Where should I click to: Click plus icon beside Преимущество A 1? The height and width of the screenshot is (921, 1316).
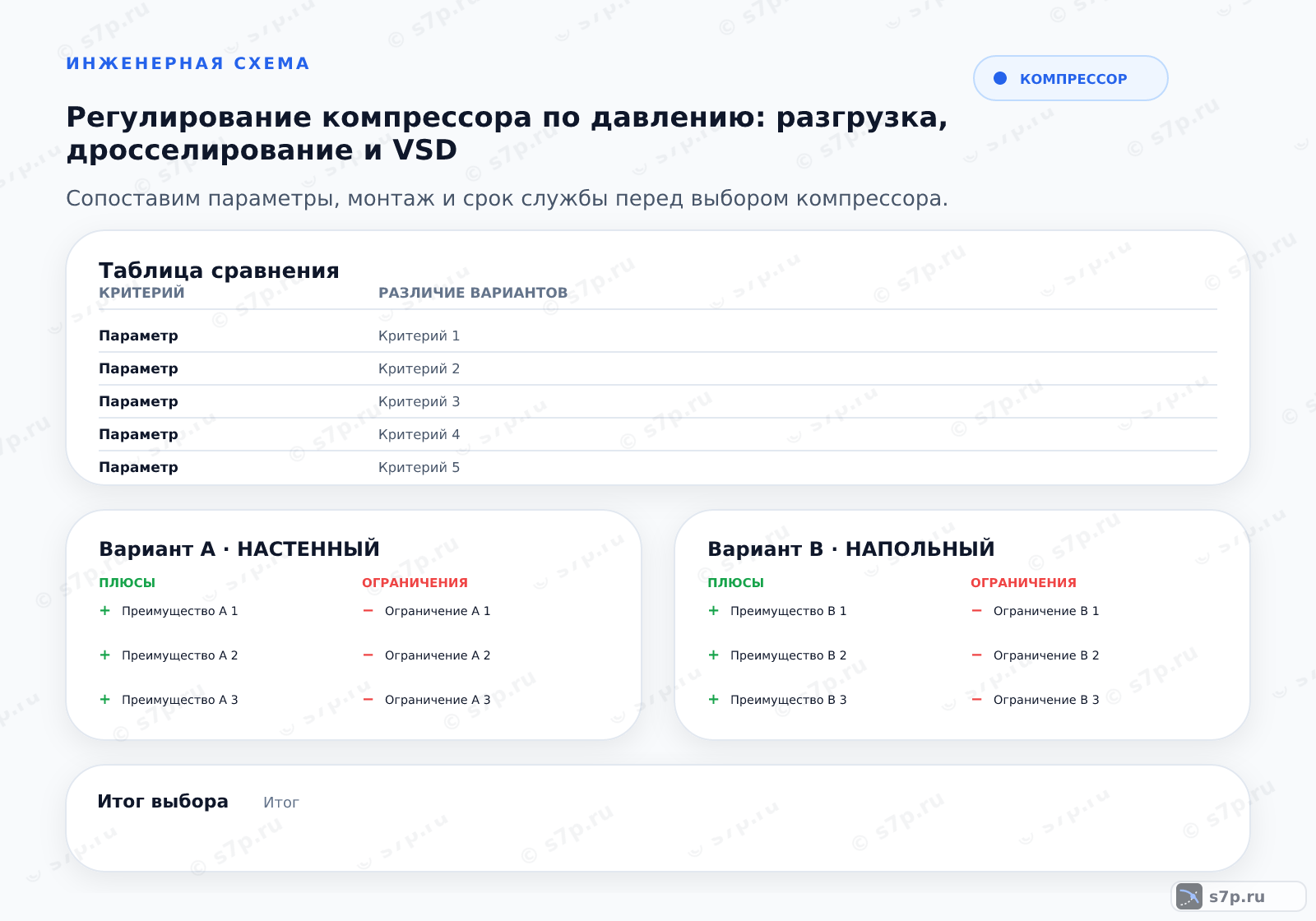pos(104,610)
